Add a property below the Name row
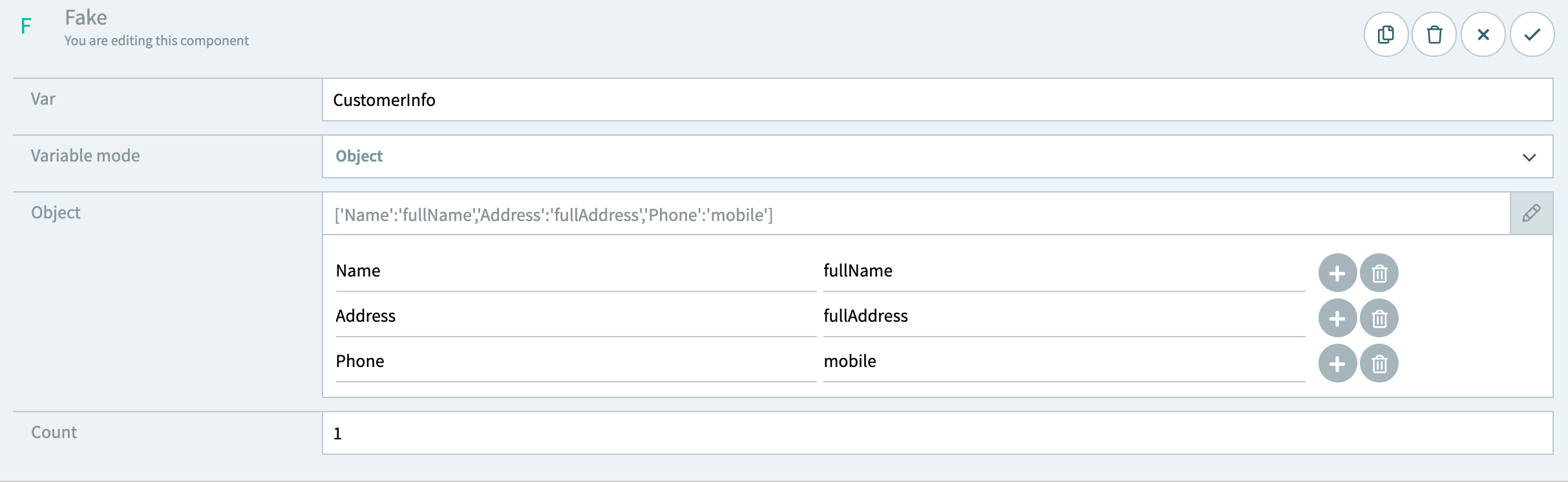The width and height of the screenshot is (1568, 482). (1337, 273)
